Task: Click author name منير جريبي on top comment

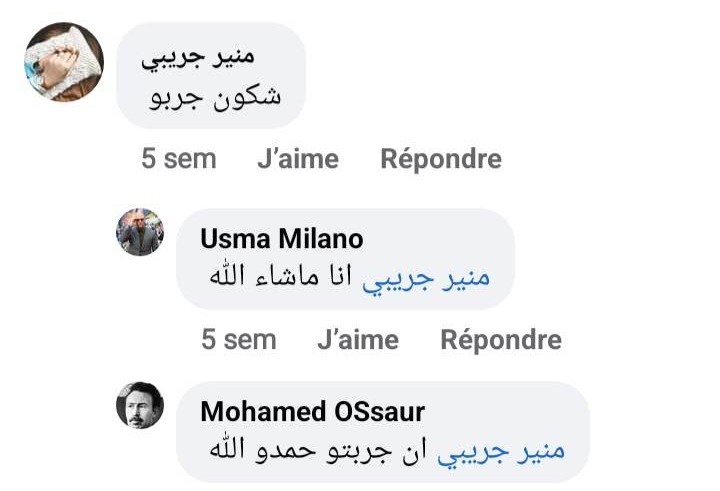Action: tap(212, 57)
